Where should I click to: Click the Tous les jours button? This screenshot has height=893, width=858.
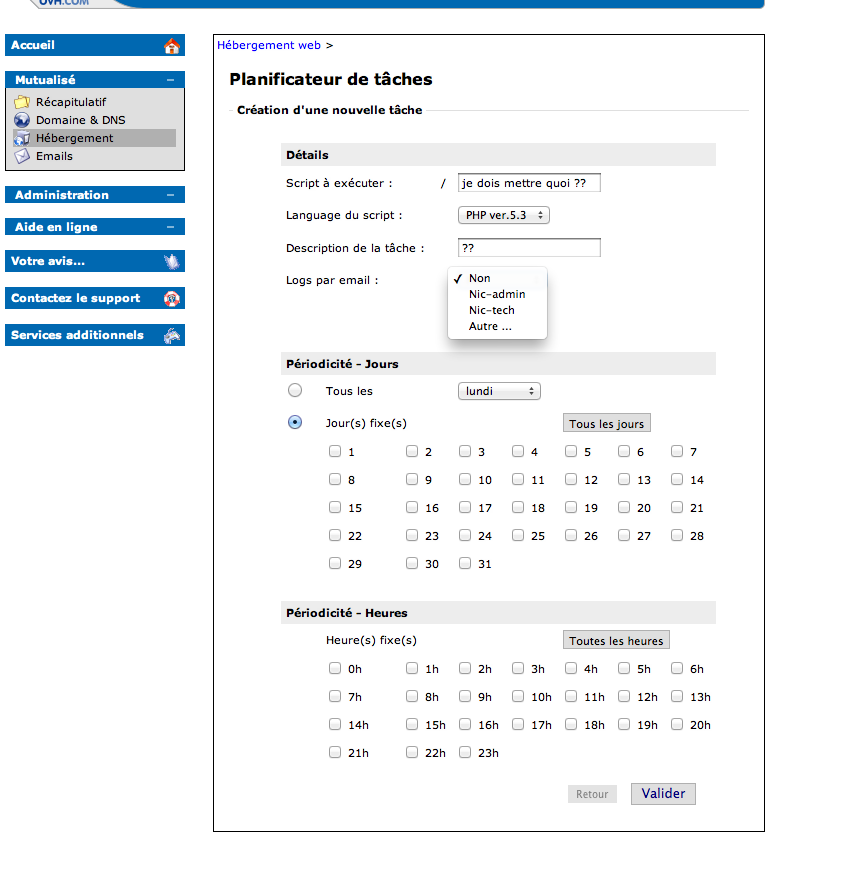tap(606, 423)
